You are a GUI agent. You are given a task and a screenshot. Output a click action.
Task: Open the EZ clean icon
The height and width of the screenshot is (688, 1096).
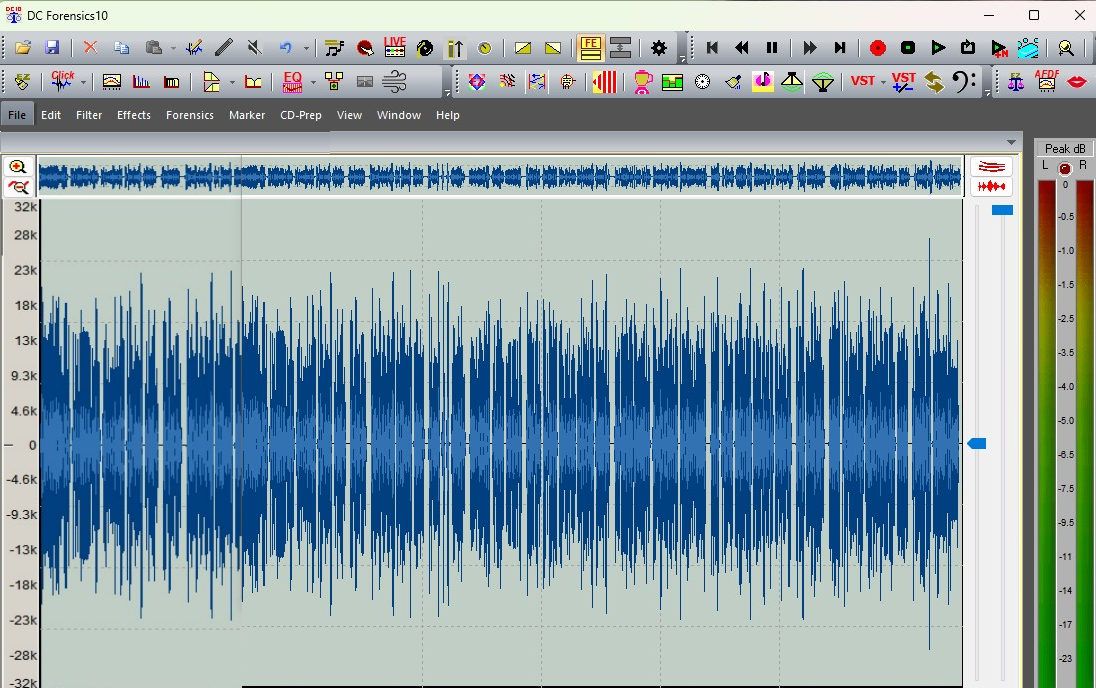pos(22,82)
